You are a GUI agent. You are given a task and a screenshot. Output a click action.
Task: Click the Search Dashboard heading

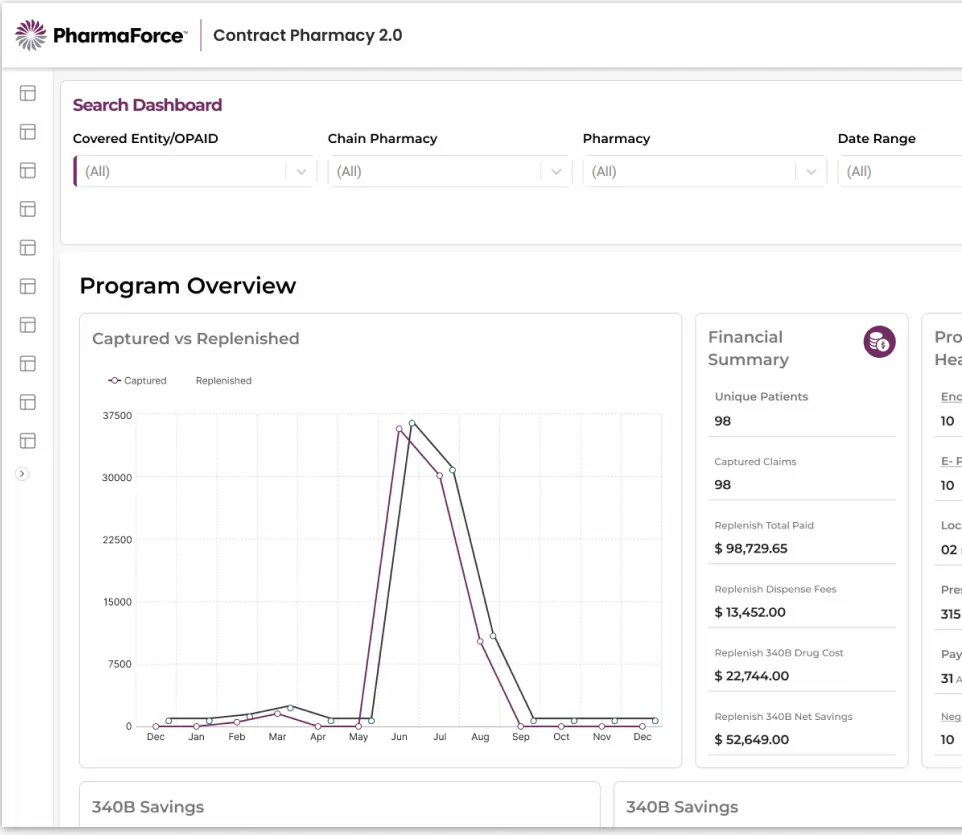147,105
